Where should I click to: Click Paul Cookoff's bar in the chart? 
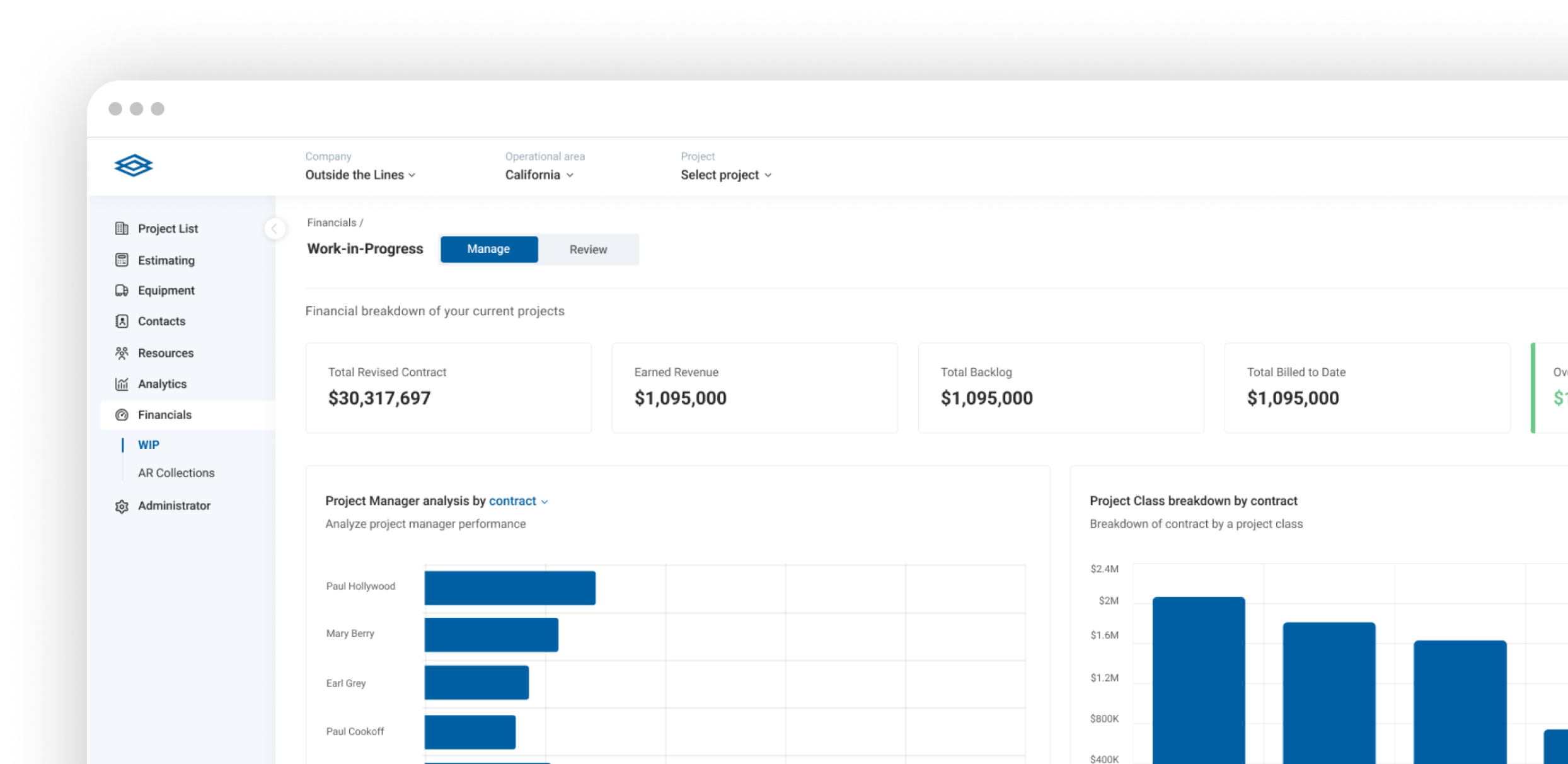click(470, 732)
